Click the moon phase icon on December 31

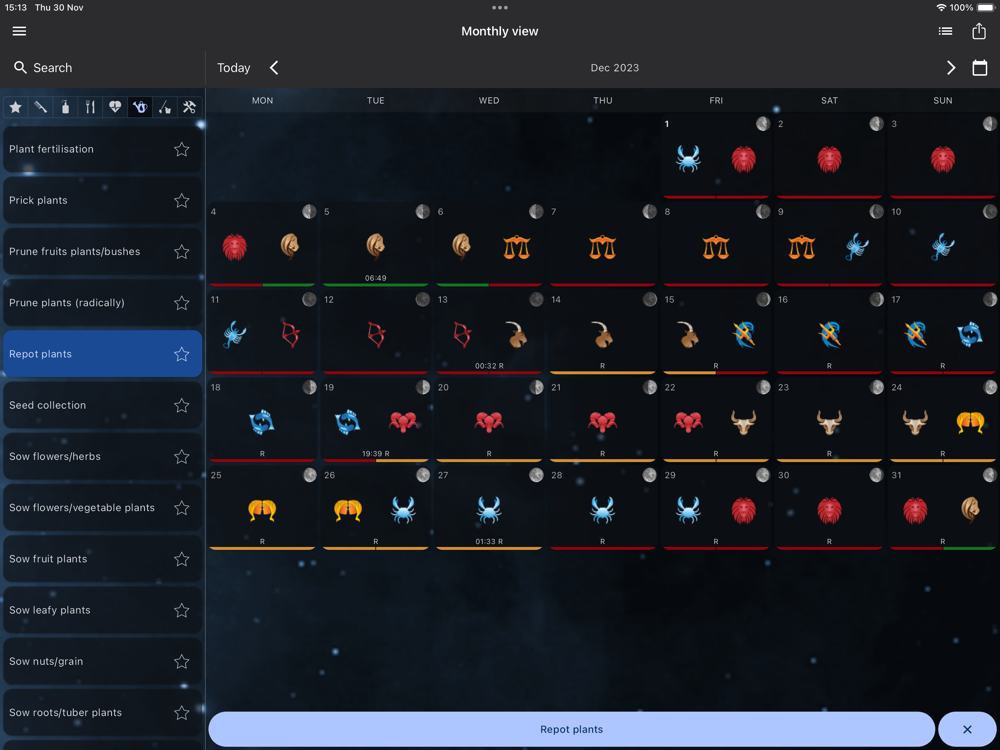click(x=990, y=474)
